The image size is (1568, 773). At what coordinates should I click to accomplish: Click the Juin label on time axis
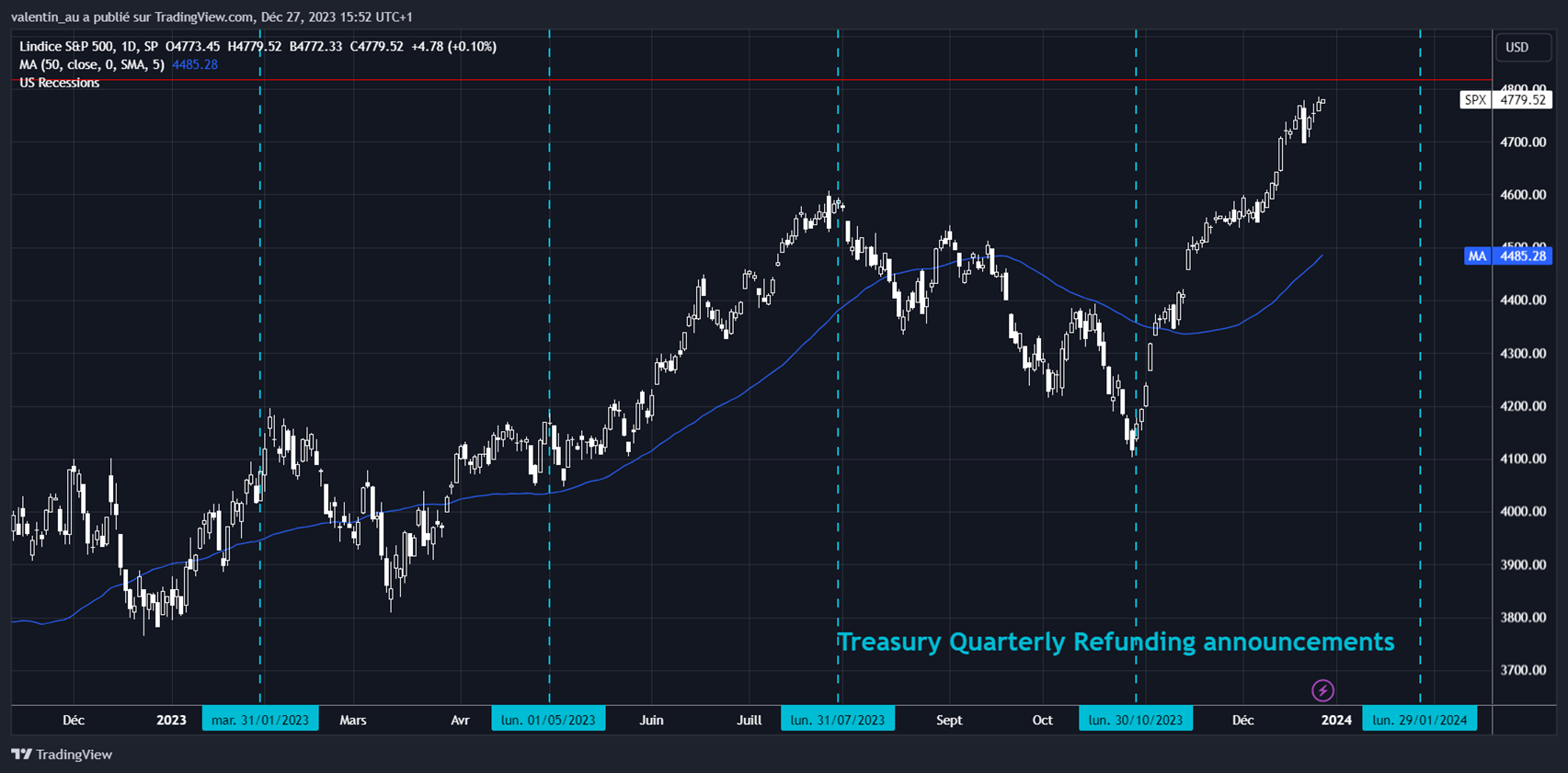coord(651,720)
